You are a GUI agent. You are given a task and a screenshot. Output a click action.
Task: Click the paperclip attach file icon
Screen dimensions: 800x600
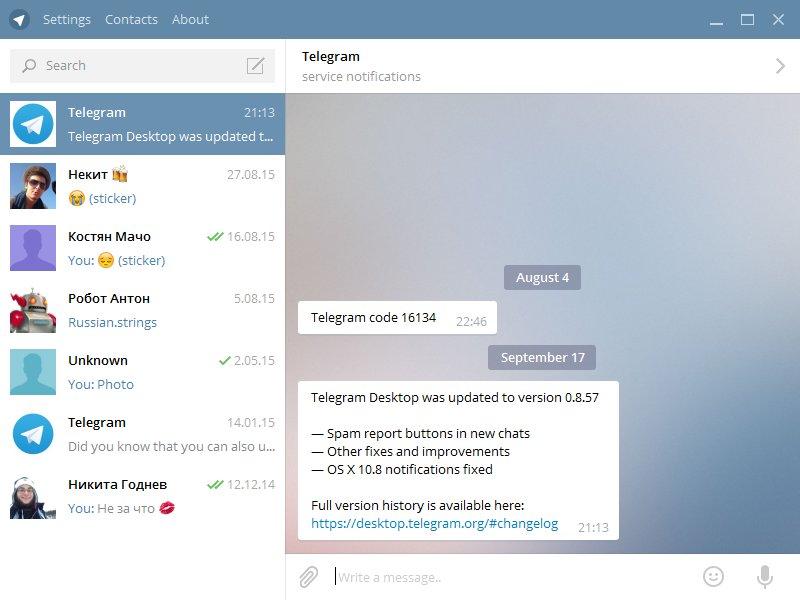[308, 577]
